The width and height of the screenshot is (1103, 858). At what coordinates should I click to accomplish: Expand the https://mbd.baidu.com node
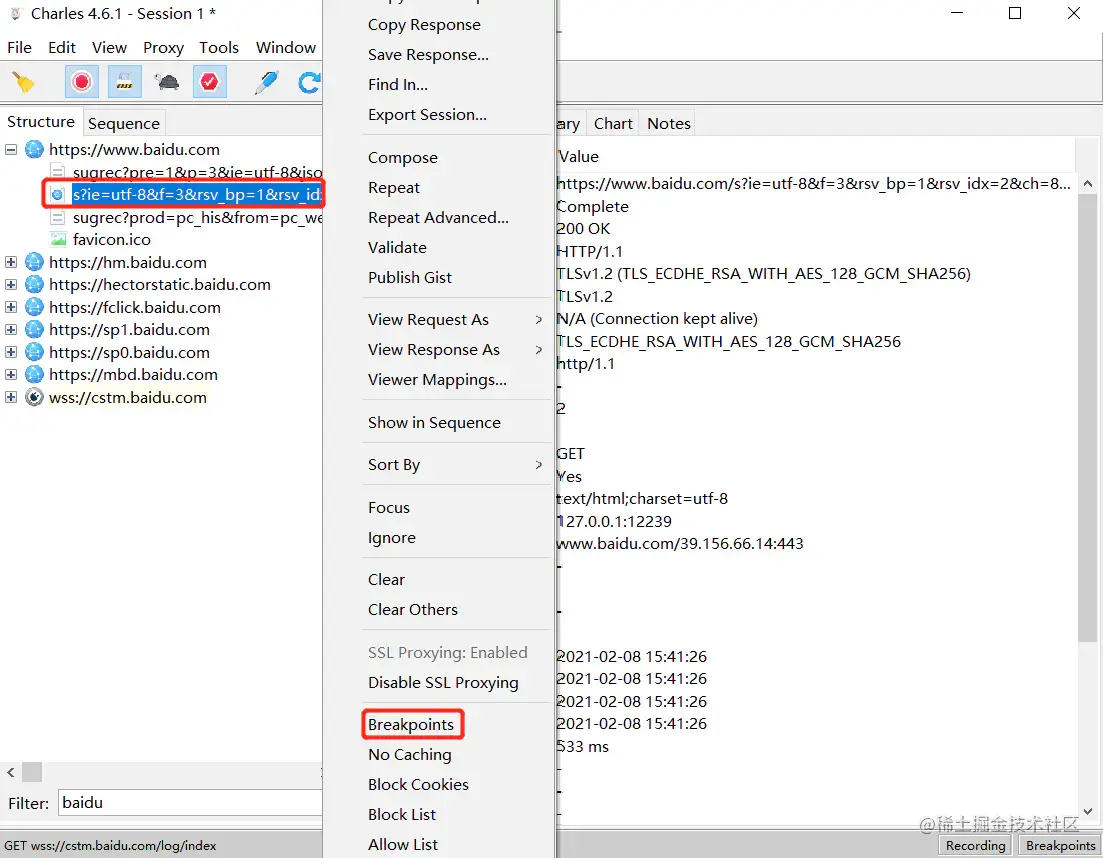pyautogui.click(x=11, y=374)
